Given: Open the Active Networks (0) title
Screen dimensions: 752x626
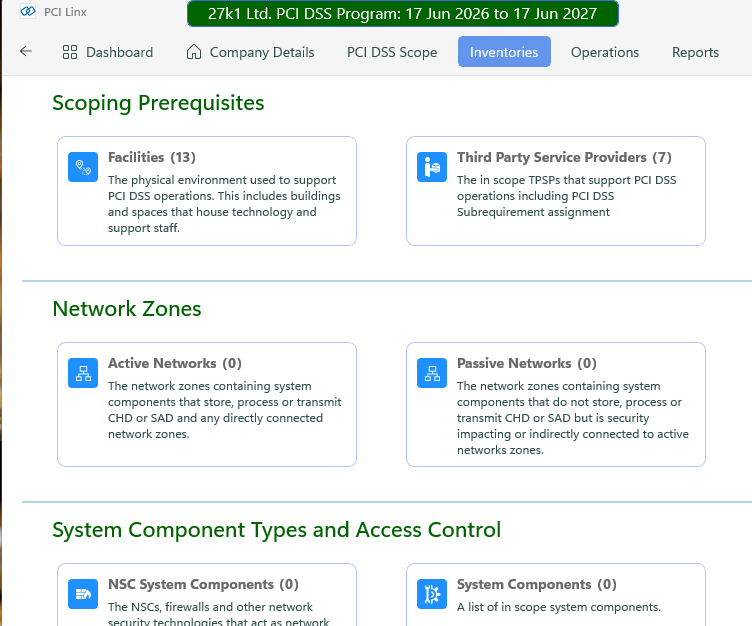Looking at the screenshot, I should [x=175, y=363].
